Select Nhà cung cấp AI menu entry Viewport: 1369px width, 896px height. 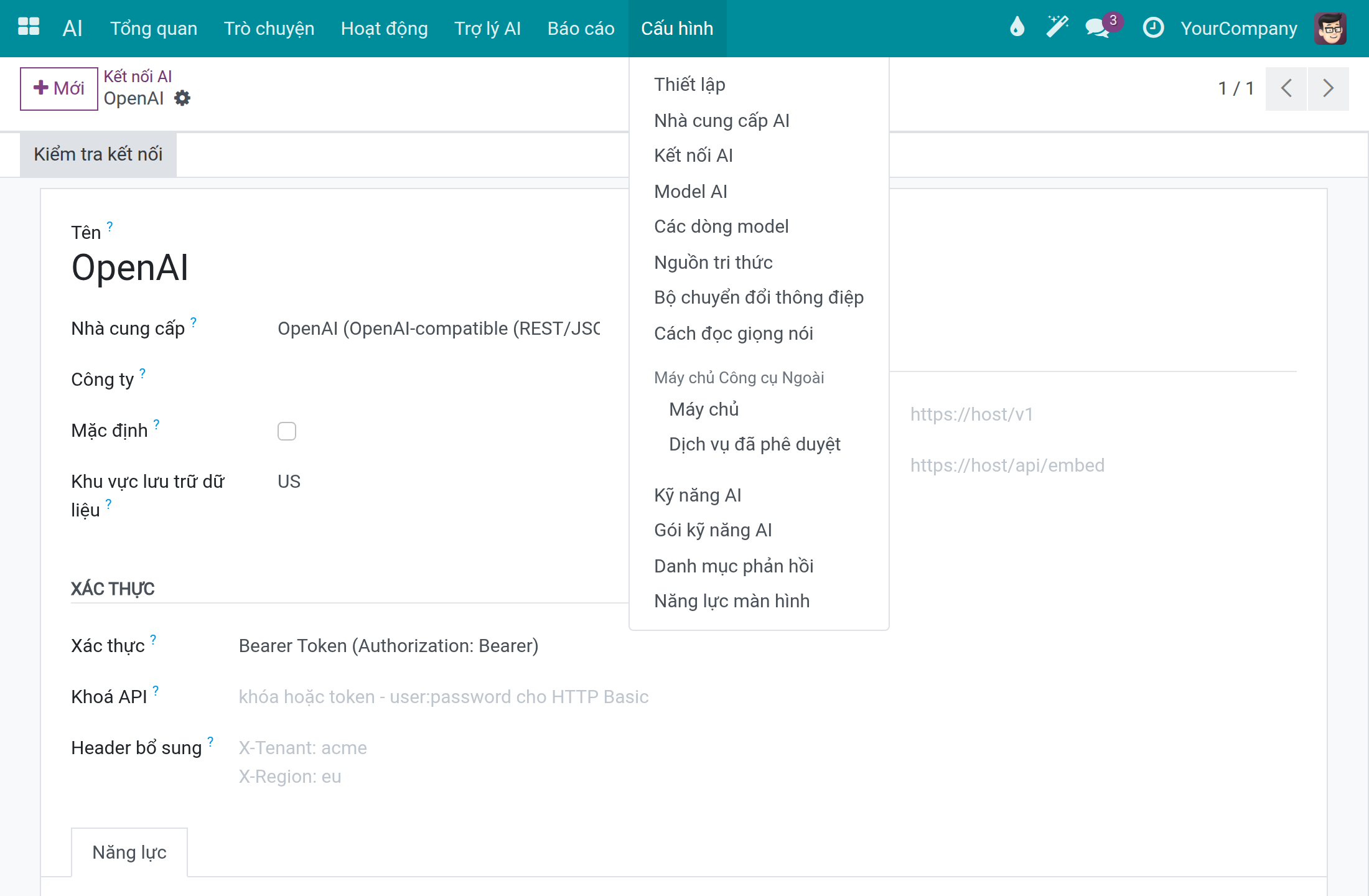coord(759,121)
